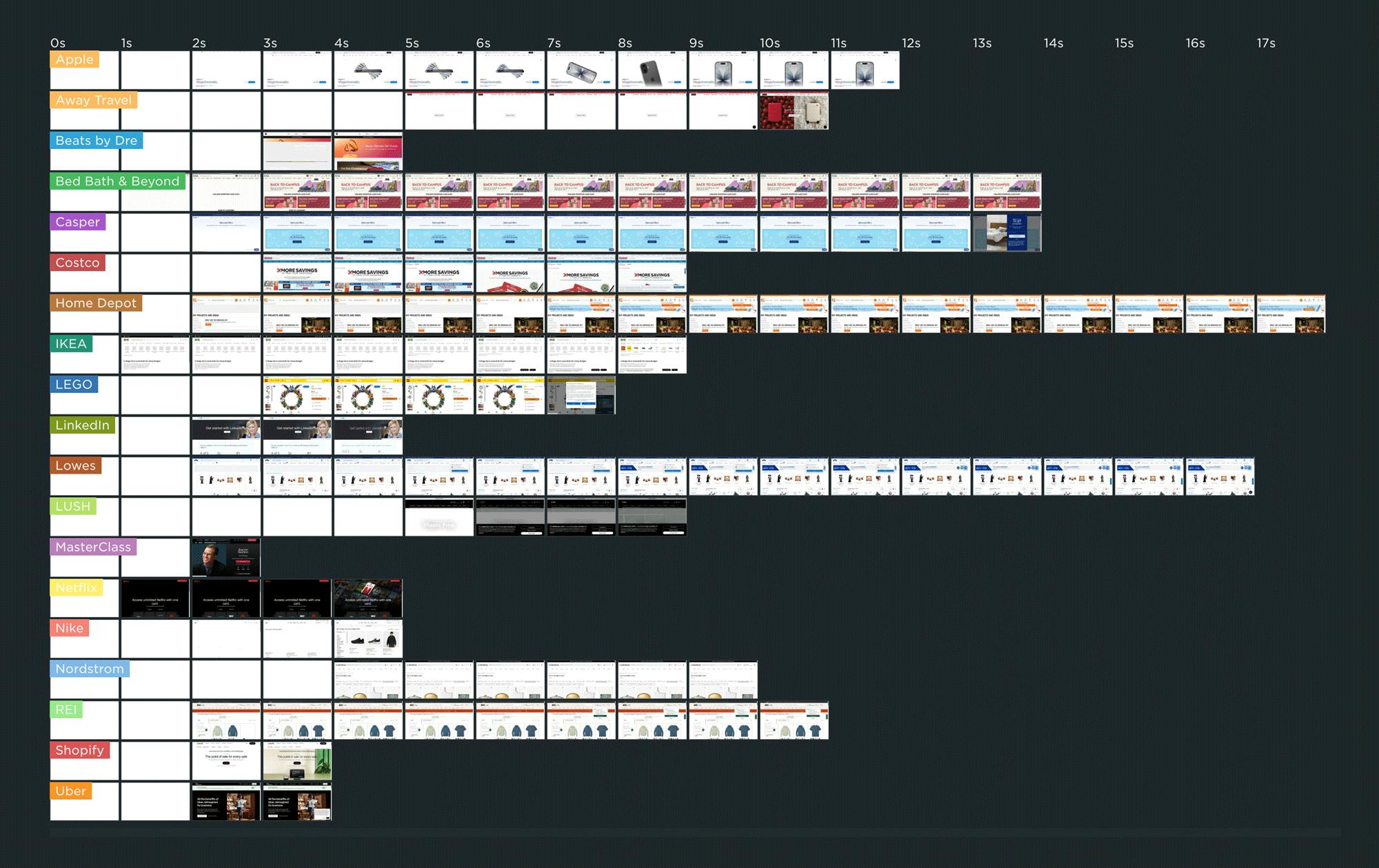Select the Bed Bath & Beyond label
The image size is (1379, 868).
click(117, 181)
